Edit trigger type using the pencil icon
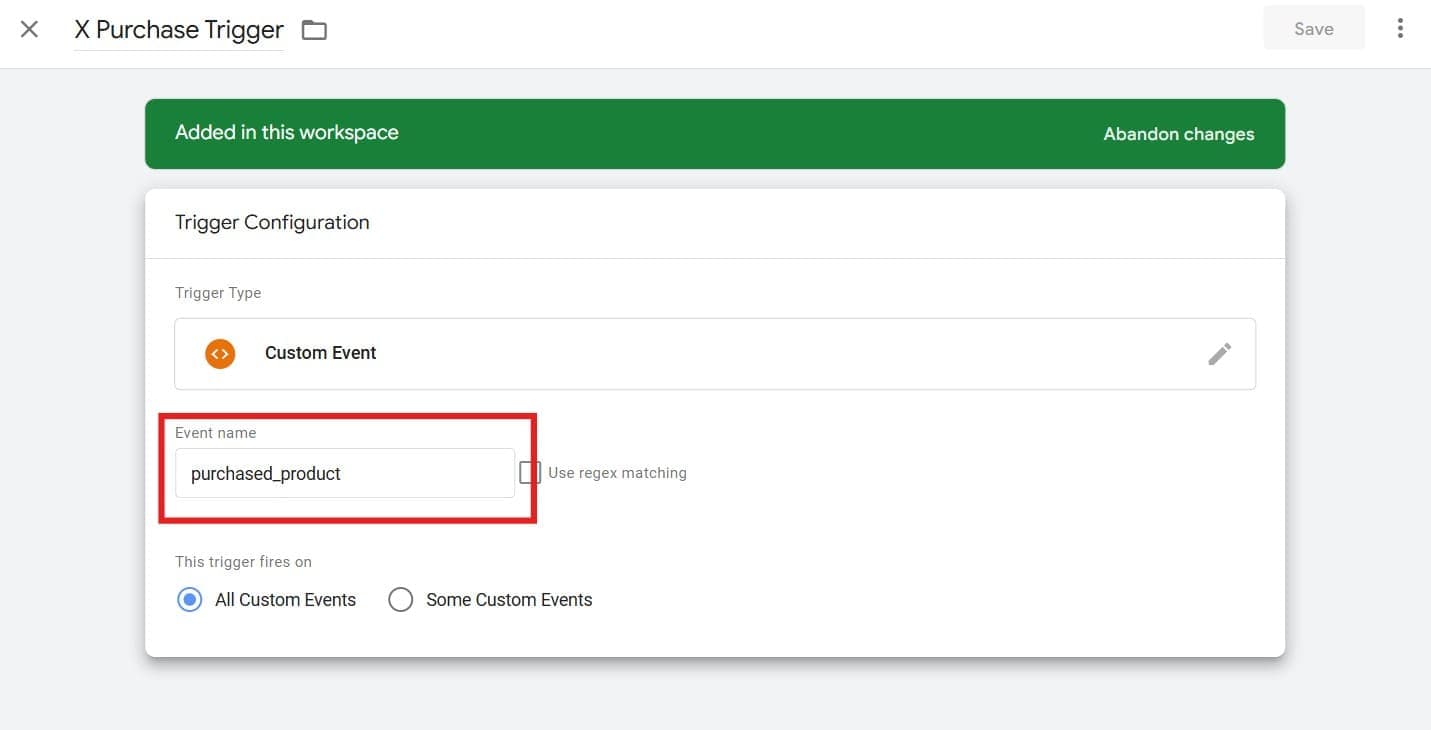Image resolution: width=1431 pixels, height=730 pixels. click(x=1220, y=353)
